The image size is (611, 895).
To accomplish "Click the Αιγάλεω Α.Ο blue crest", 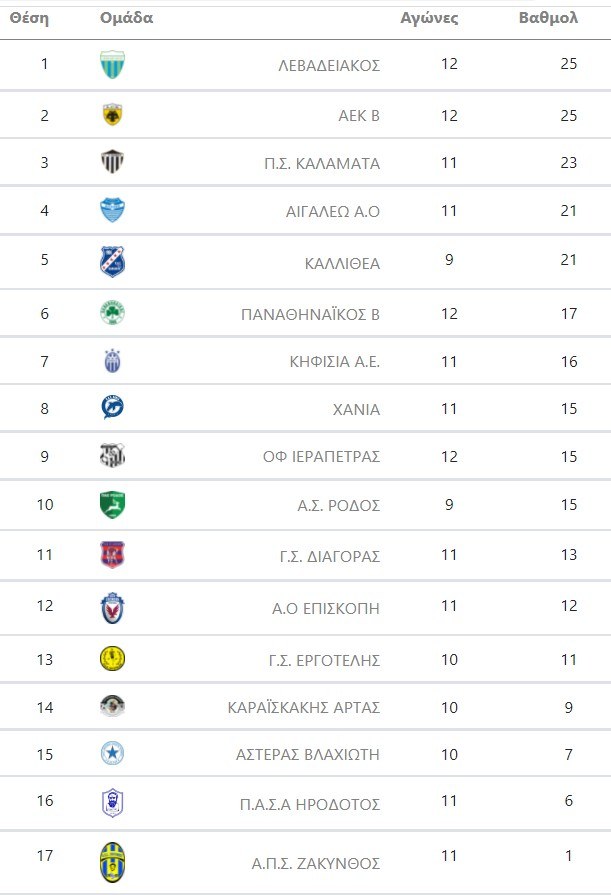I will pos(113,210).
